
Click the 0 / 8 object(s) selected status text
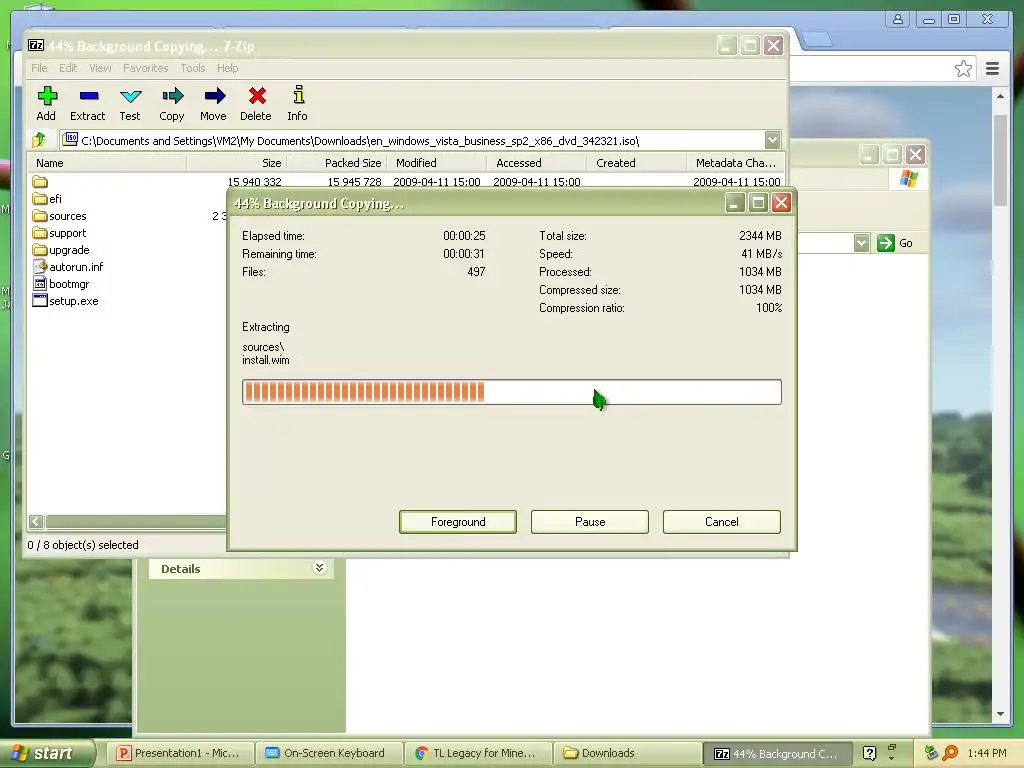pos(83,545)
